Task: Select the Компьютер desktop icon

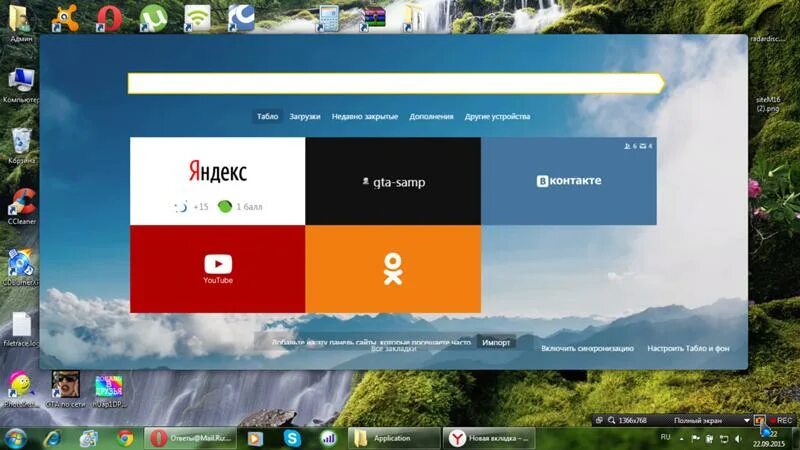Action: pyautogui.click(x=21, y=85)
